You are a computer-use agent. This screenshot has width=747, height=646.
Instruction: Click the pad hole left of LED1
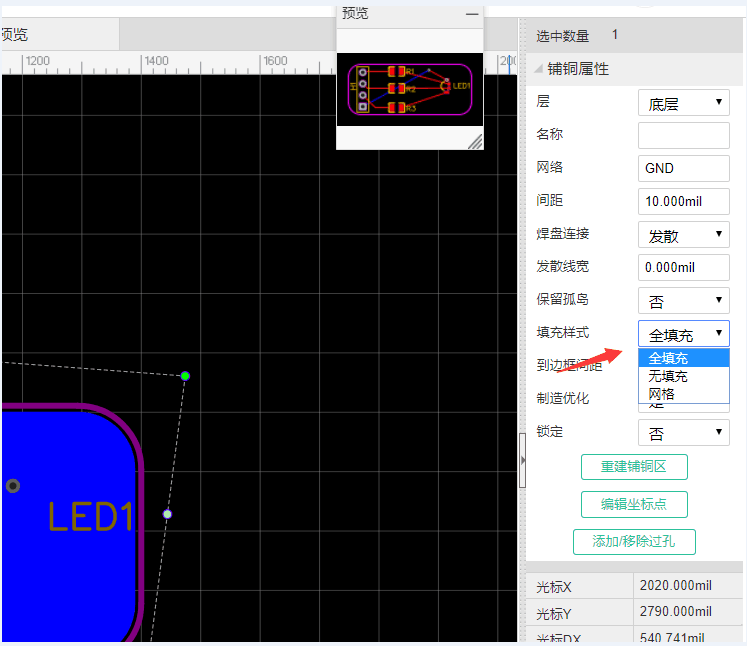[x=13, y=486]
